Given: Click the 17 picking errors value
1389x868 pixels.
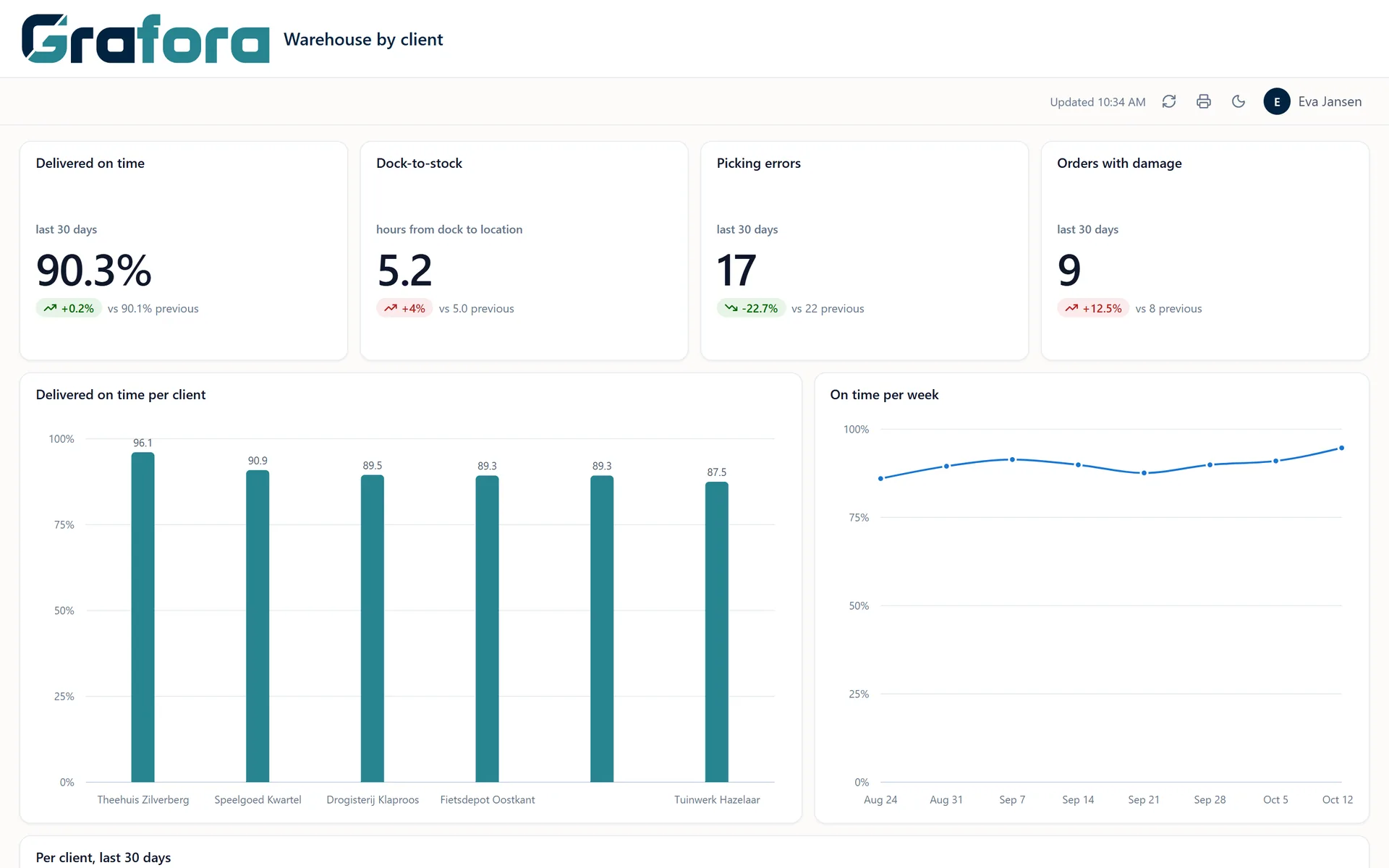Looking at the screenshot, I should click(x=736, y=270).
